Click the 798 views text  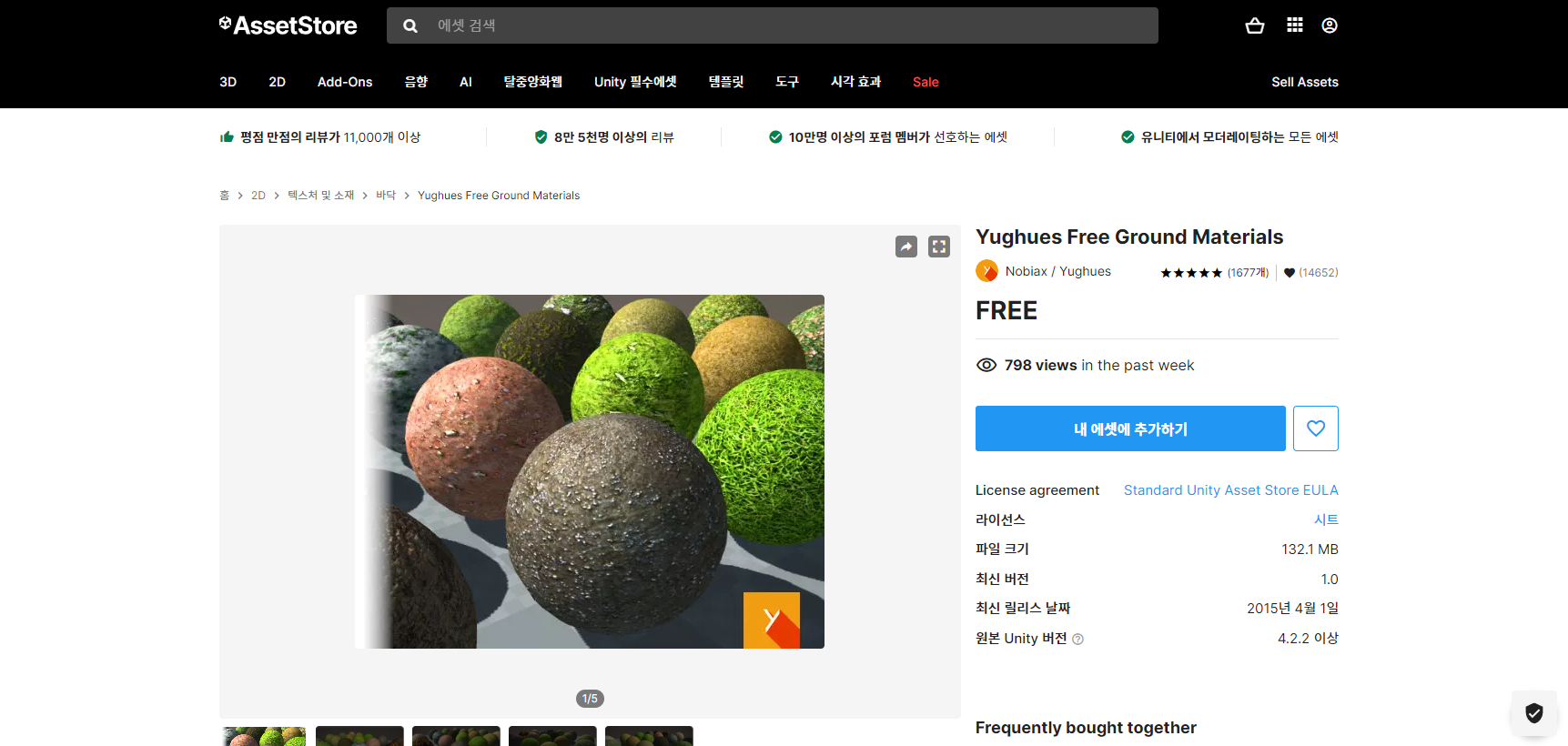pyautogui.click(x=1040, y=365)
